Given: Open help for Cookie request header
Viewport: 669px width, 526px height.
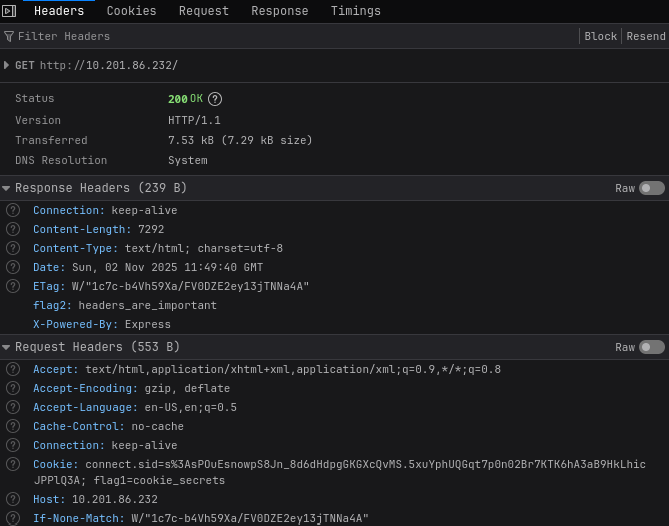Looking at the screenshot, I should coord(13,464).
